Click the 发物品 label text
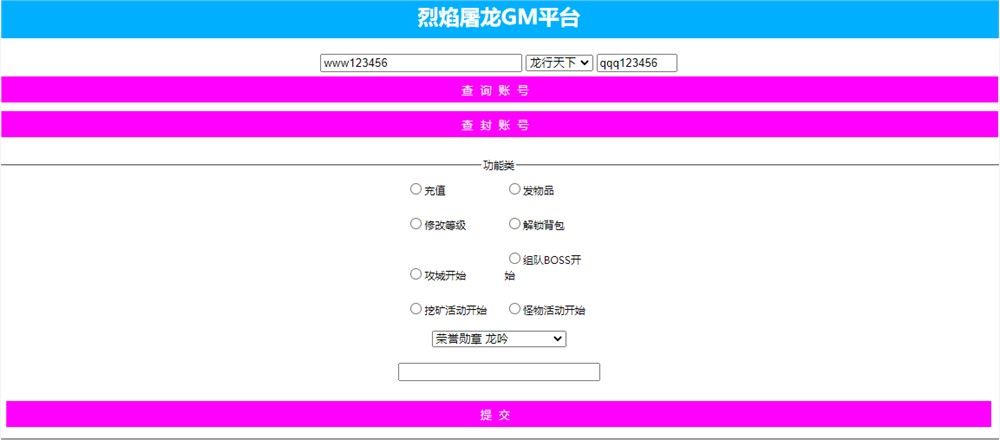Viewport: 1000px width, 440px height. 539,190
